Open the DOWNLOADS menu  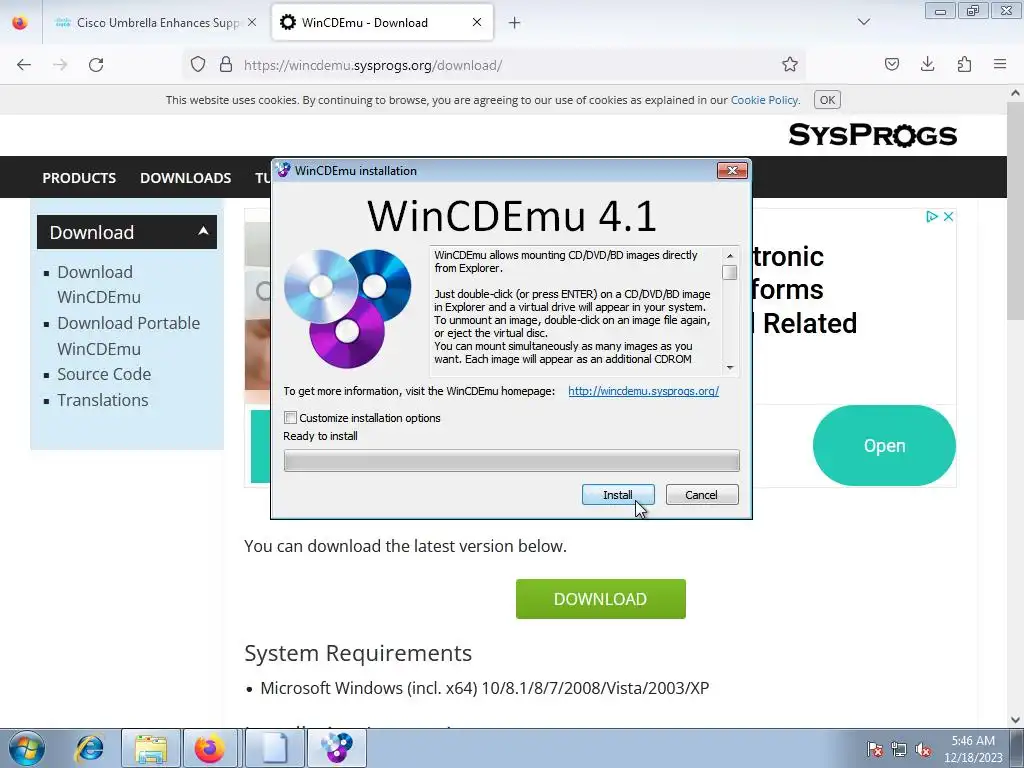(185, 178)
